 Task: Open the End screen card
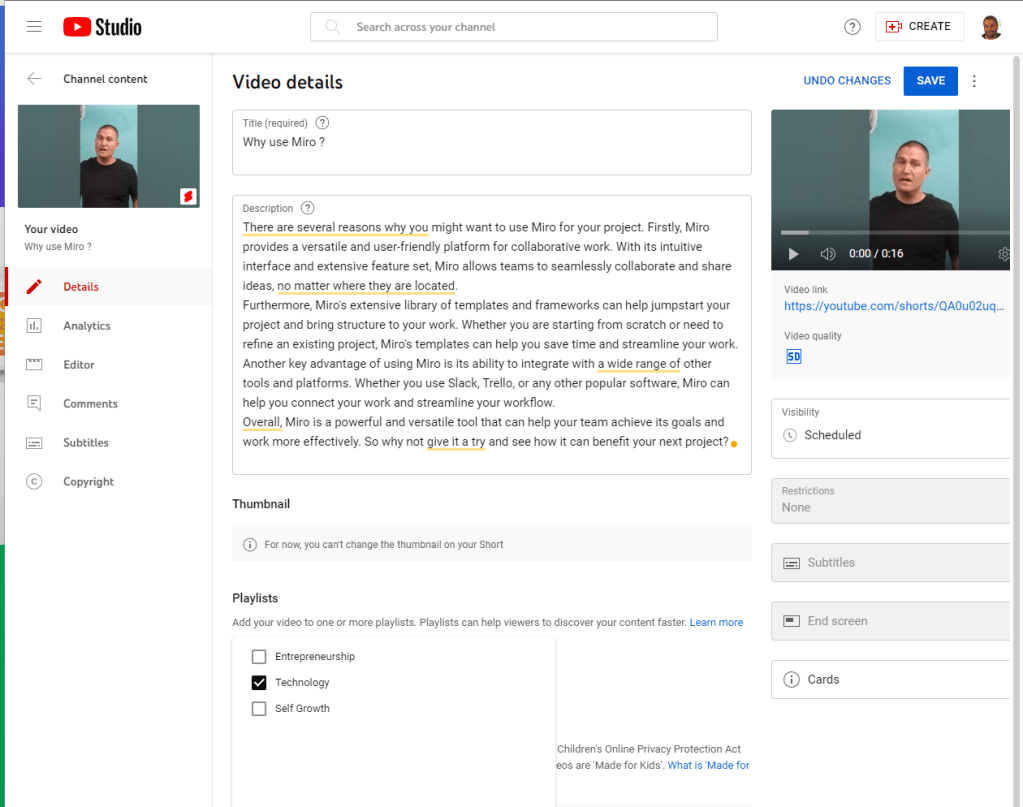click(x=891, y=621)
